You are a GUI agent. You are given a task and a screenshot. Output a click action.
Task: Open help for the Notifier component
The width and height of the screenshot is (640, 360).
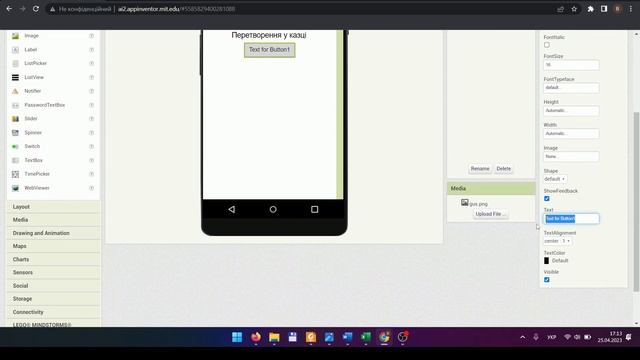(x=92, y=91)
